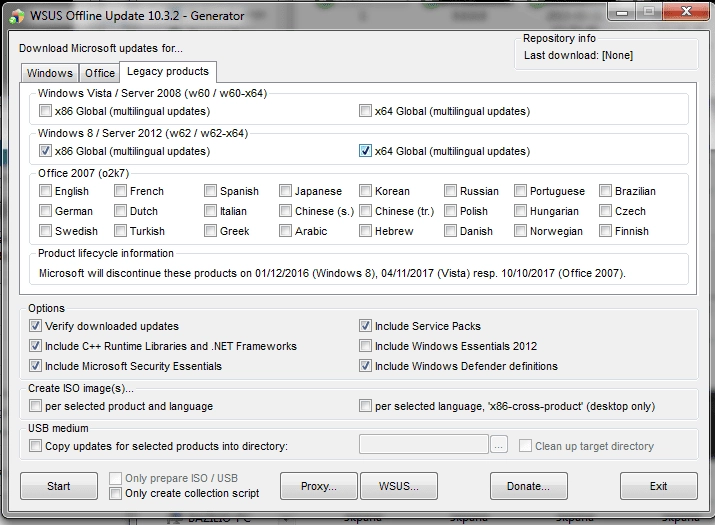Image resolution: width=715 pixels, height=525 pixels.
Task: Click the WSUS Offline Update title bar icon
Action: [x=17, y=16]
